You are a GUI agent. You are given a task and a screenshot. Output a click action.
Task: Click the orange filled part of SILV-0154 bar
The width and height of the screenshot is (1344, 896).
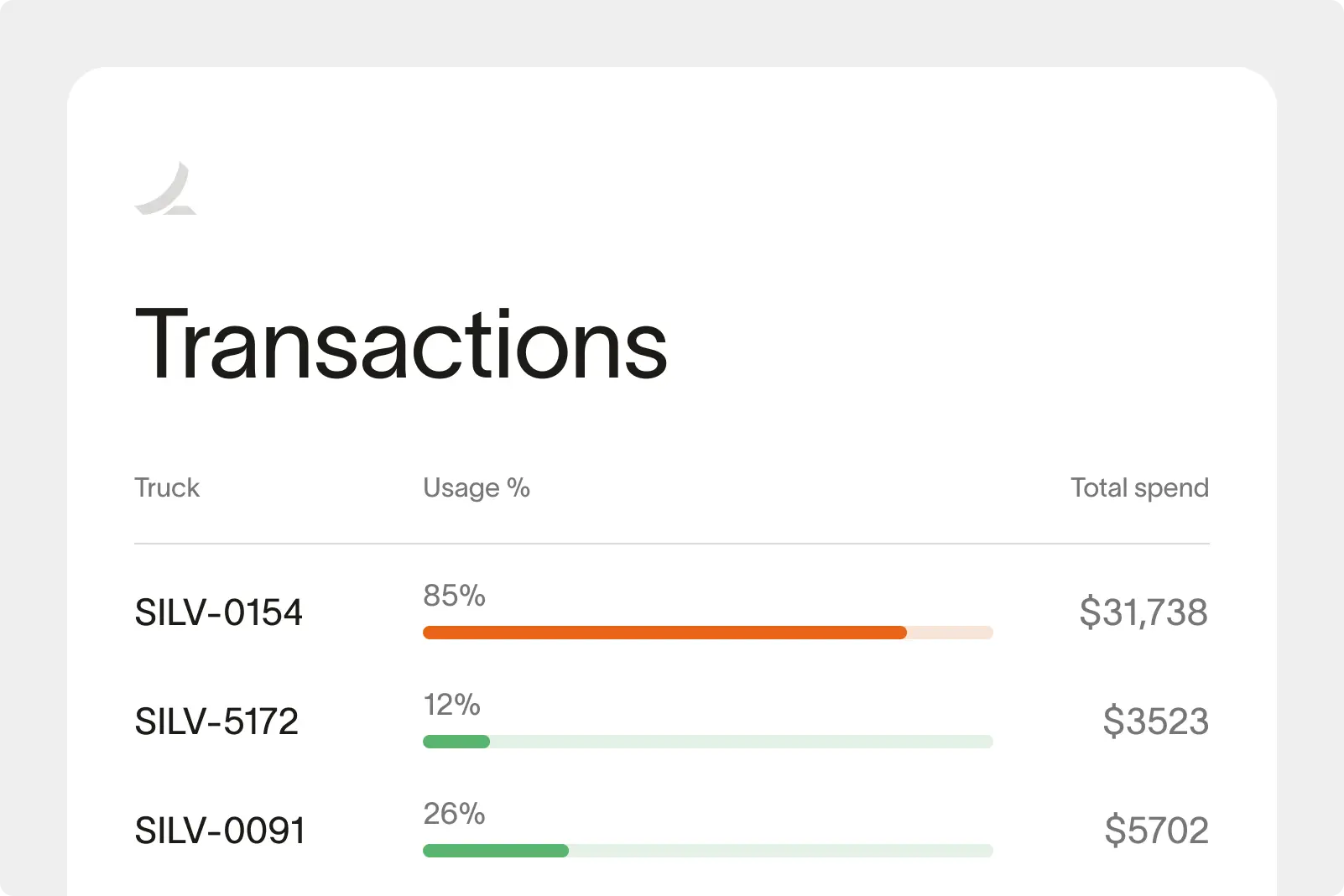point(664,633)
